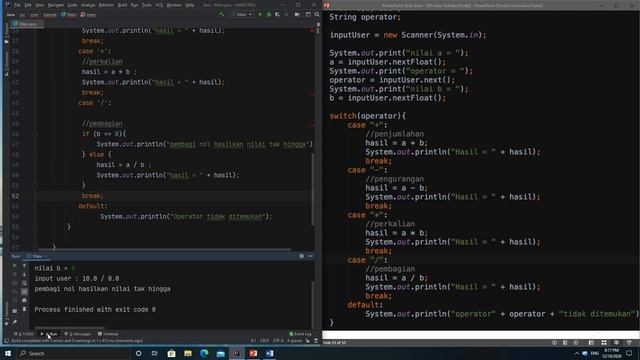
Task: Open the Run tool window settings gear
Action: [302, 256]
